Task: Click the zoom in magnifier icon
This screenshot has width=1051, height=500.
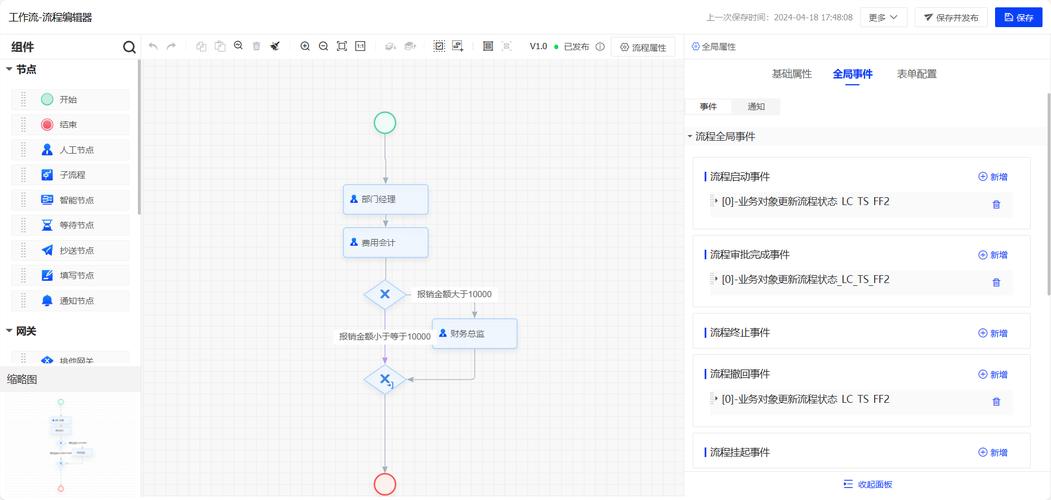Action: point(305,46)
